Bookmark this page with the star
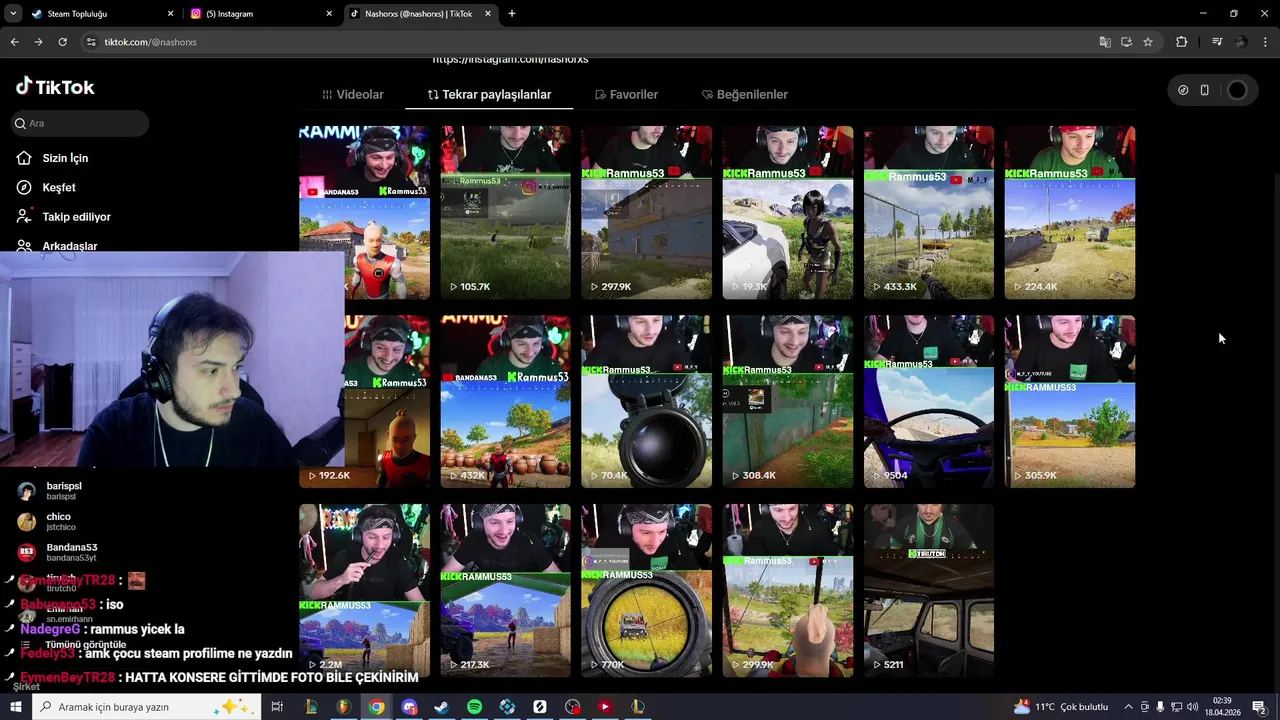 coord(1148,42)
